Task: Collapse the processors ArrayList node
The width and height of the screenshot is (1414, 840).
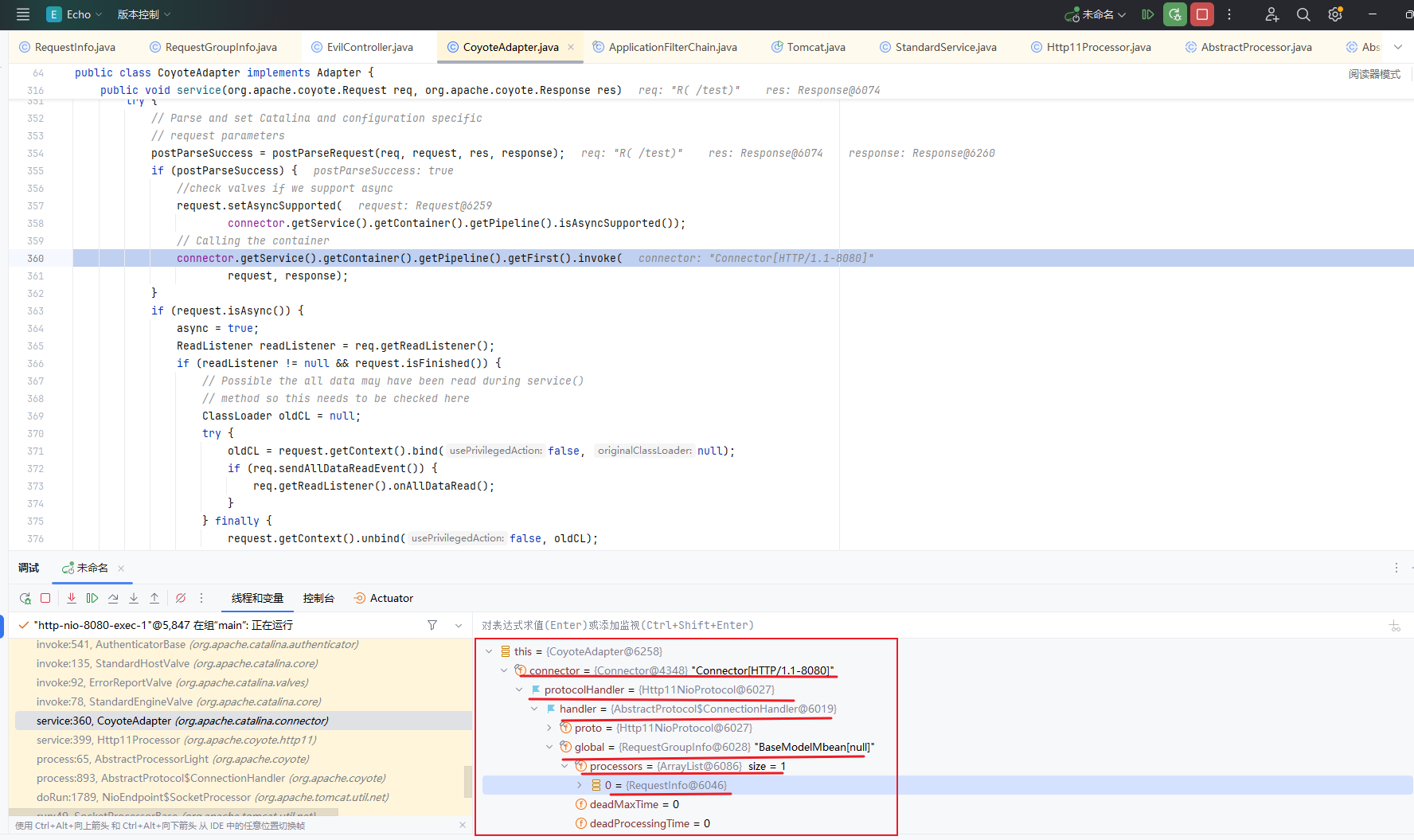Action: tap(564, 766)
